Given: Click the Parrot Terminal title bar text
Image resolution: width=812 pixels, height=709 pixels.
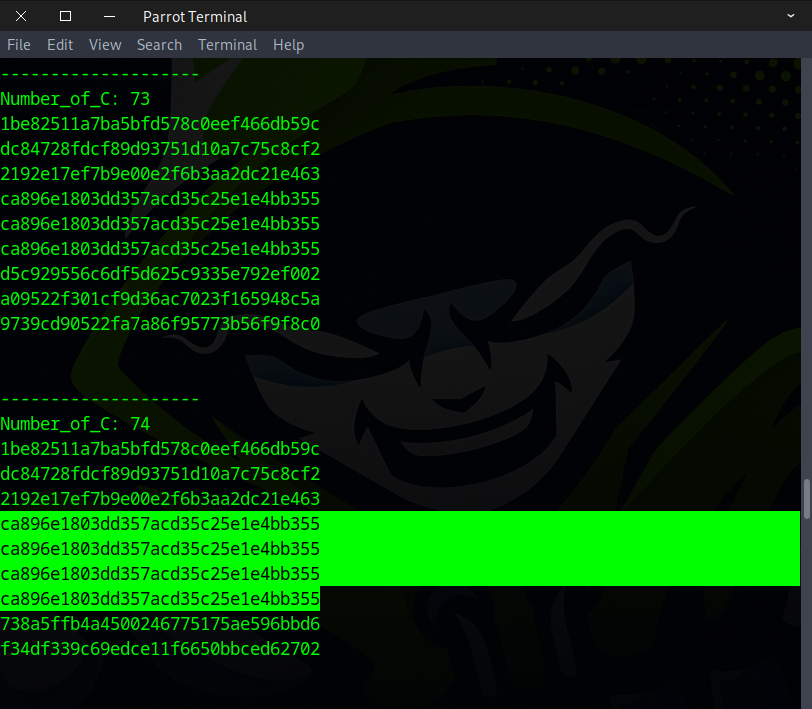Looking at the screenshot, I should point(195,16).
